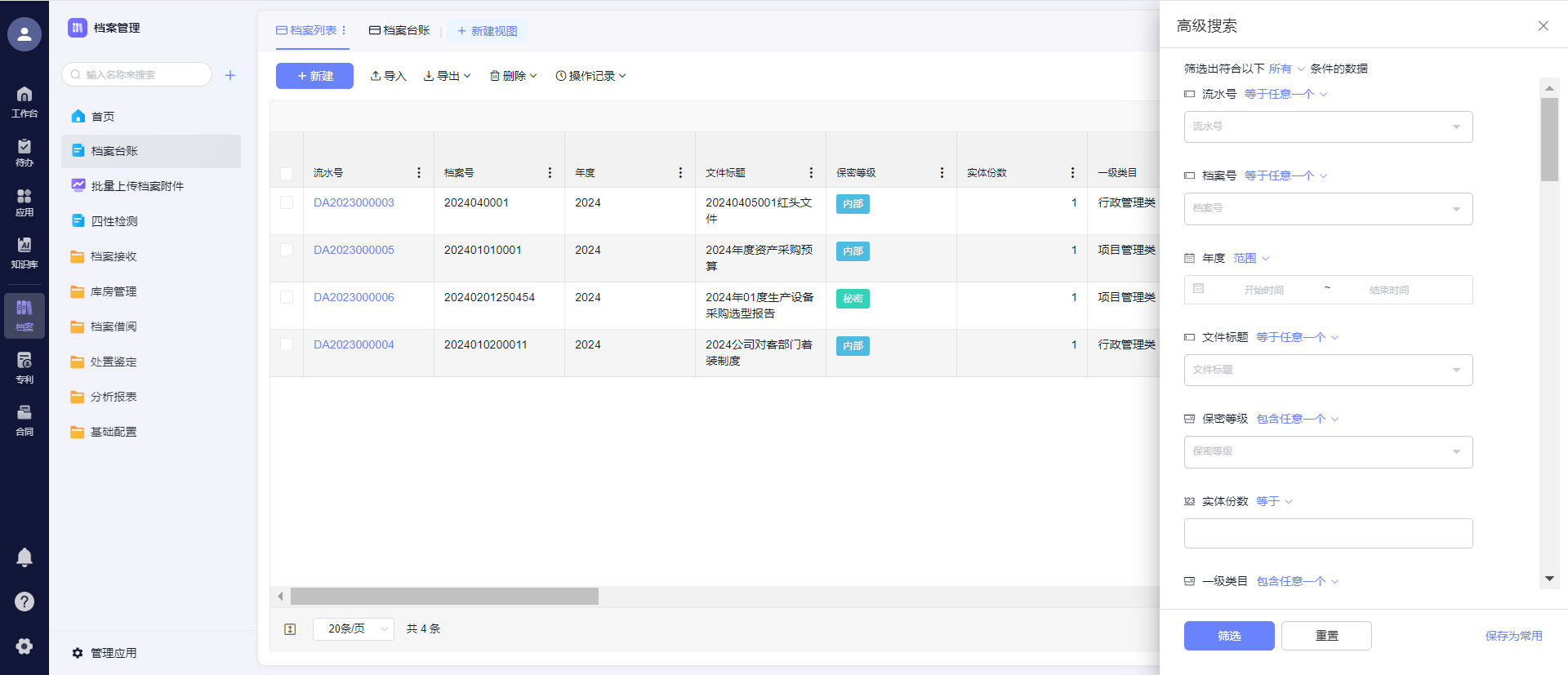
Task: Tick the select-all checkbox in table header
Action: (x=287, y=173)
